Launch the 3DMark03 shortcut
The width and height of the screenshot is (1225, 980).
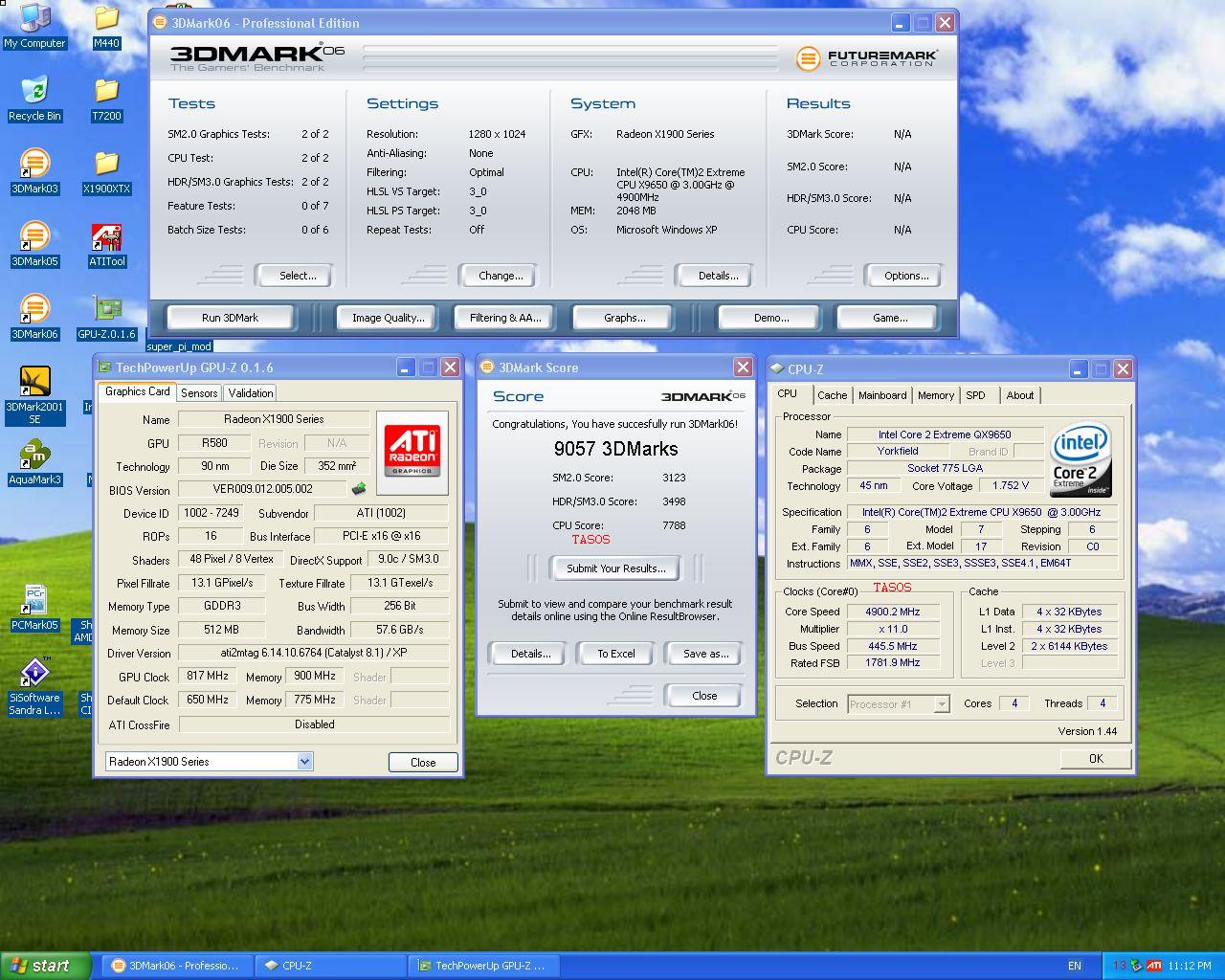coord(34,171)
